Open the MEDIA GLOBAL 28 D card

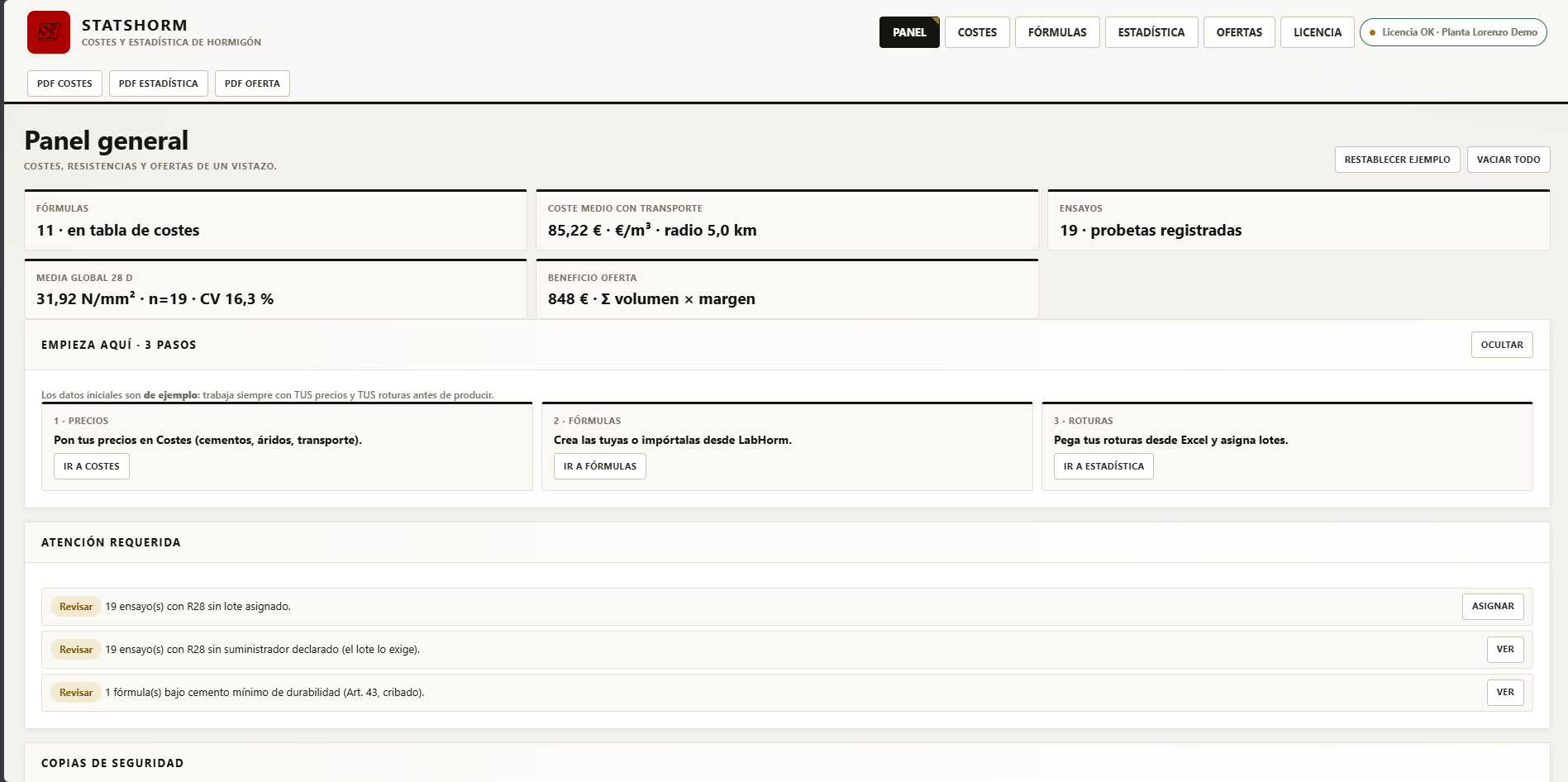[x=275, y=288]
